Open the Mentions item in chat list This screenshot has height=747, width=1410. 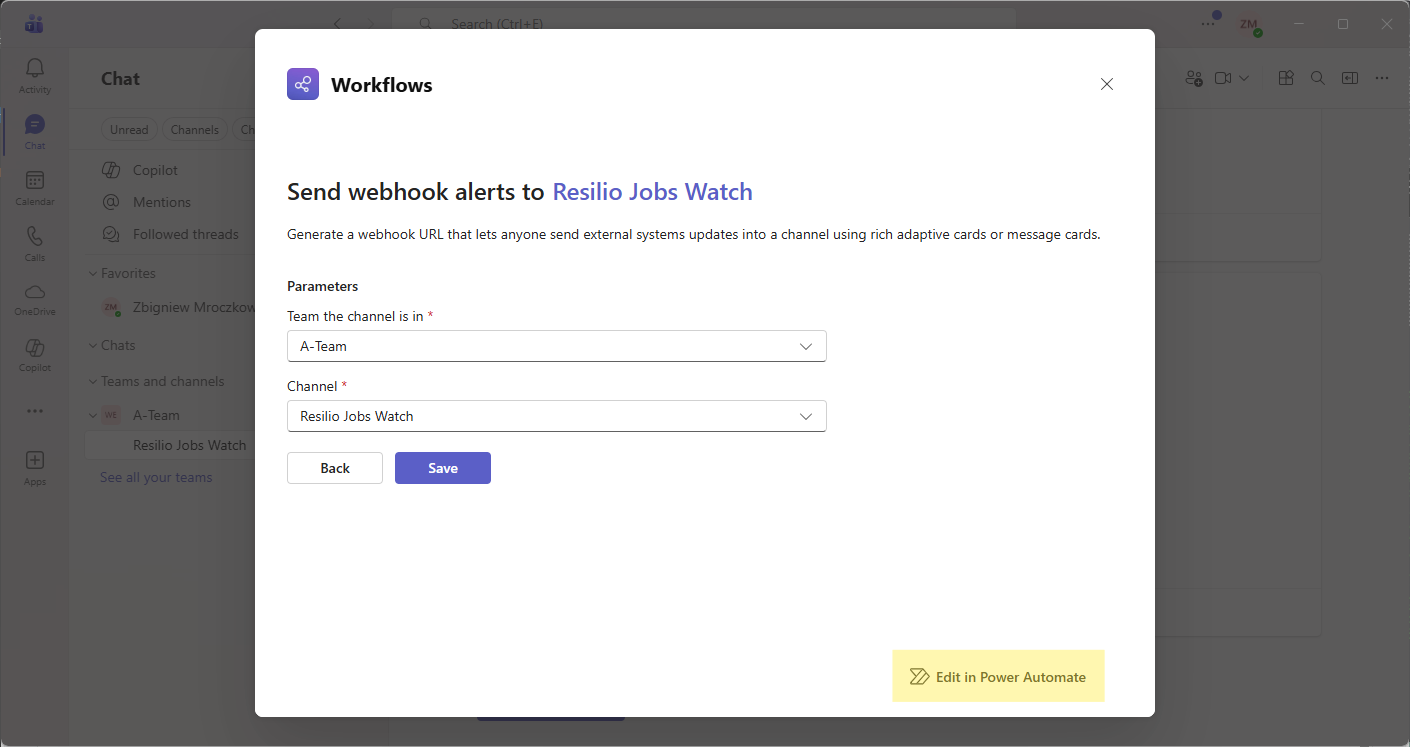coord(161,202)
